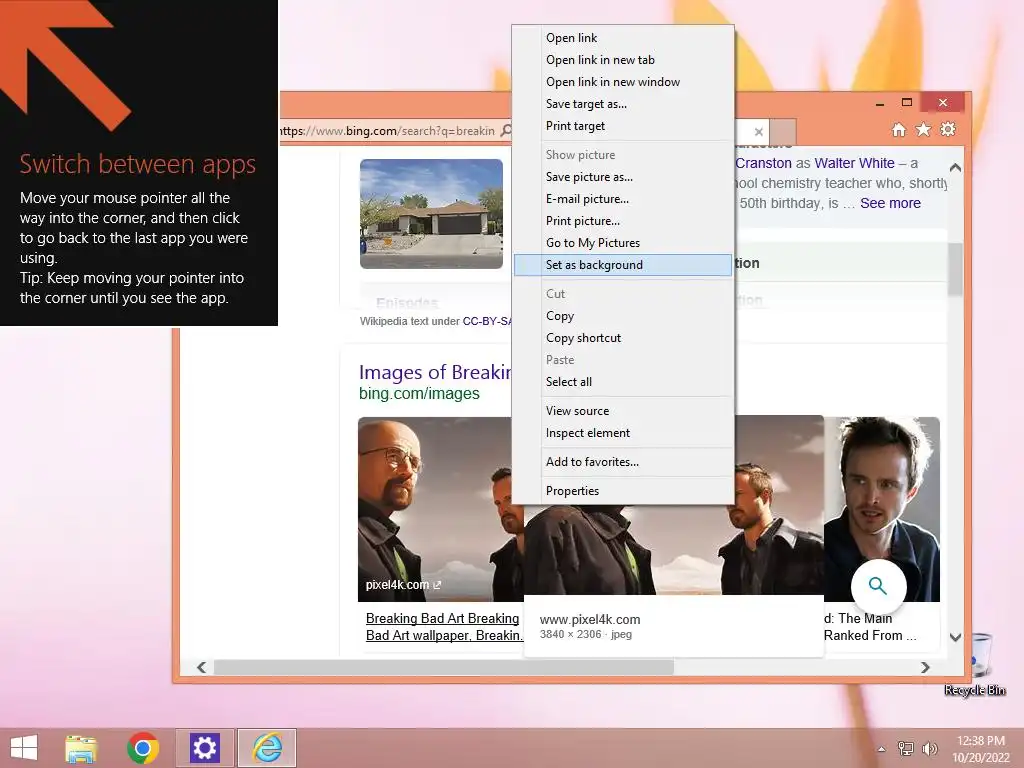Viewport: 1024px width, 768px height.
Task: Open Favorites star icon in Internet Explorer
Action: [x=923, y=129]
